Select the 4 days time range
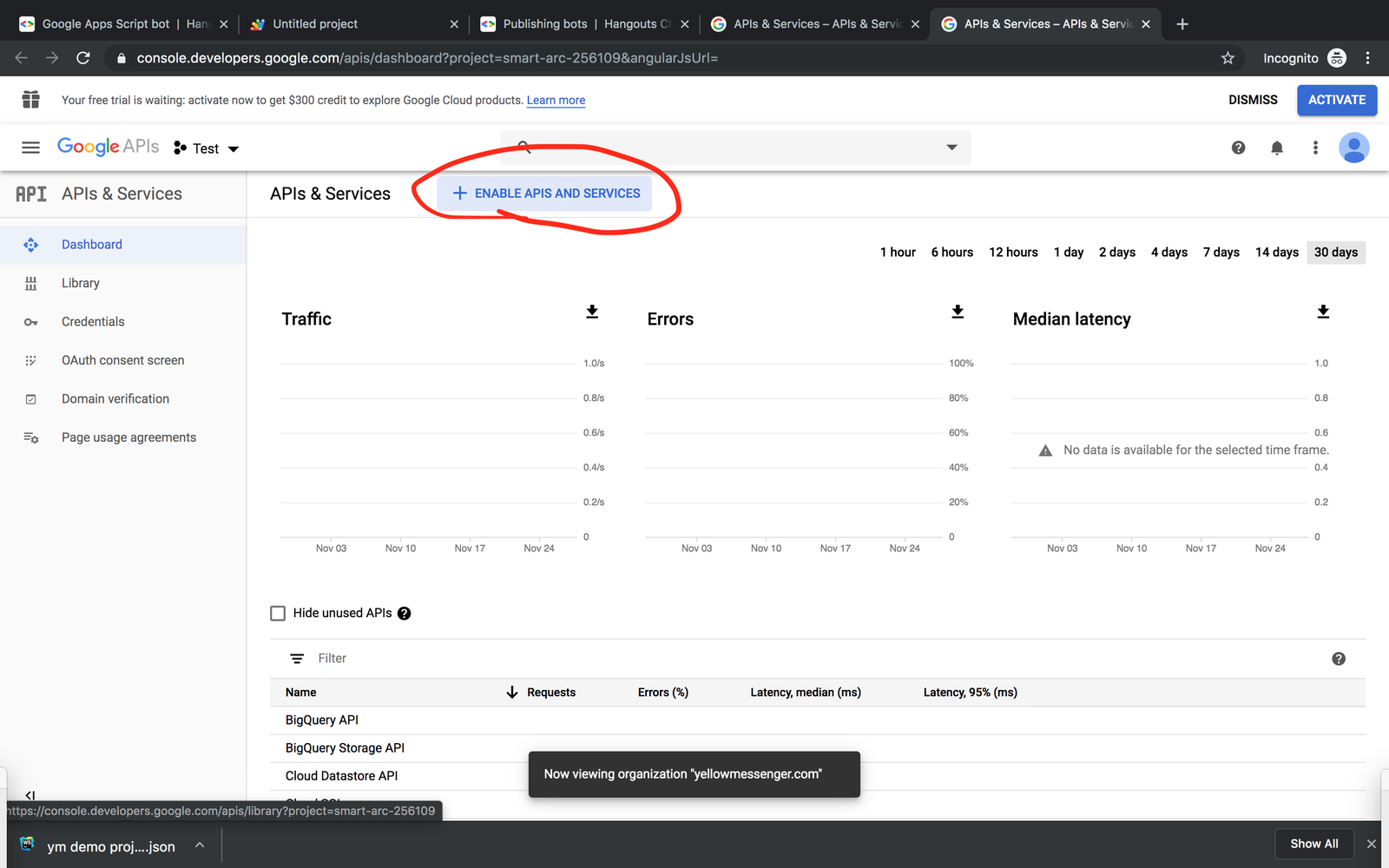1389x868 pixels. pos(1169,253)
